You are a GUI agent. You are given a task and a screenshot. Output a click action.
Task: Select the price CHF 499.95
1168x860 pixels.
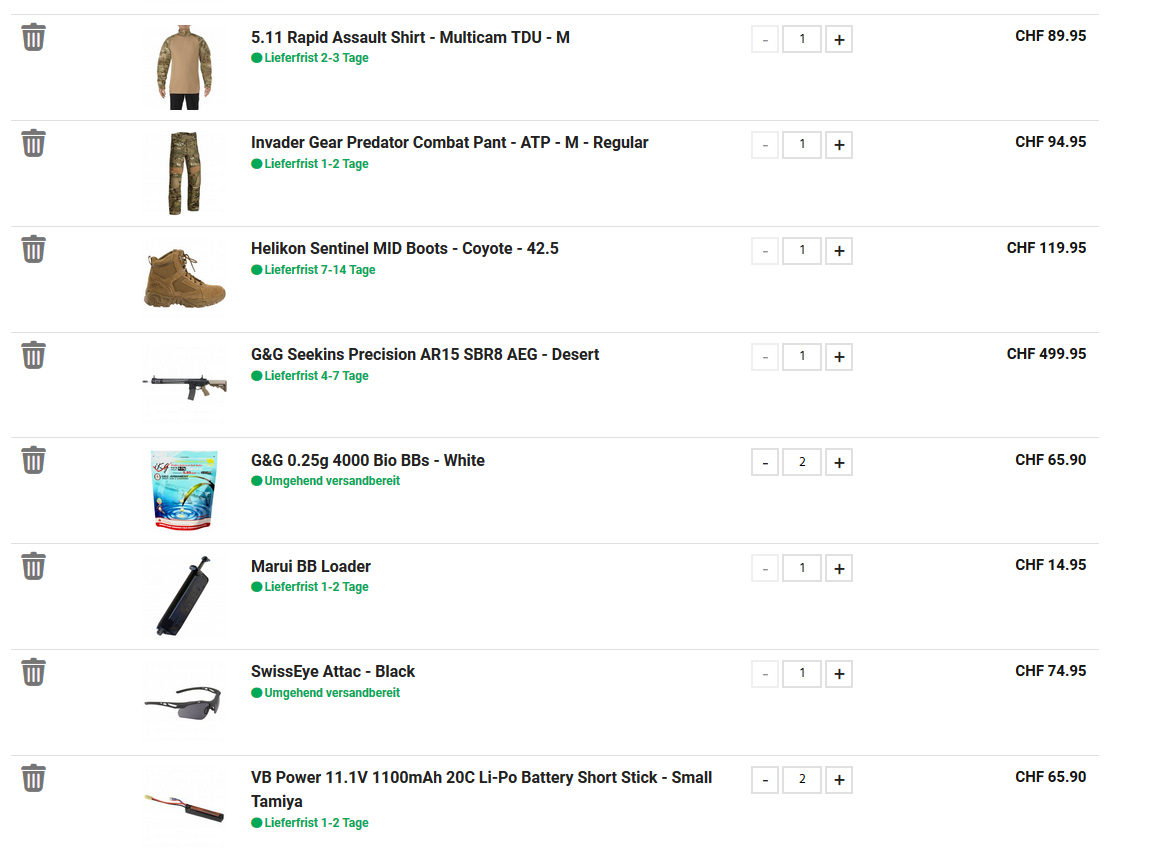(1046, 354)
